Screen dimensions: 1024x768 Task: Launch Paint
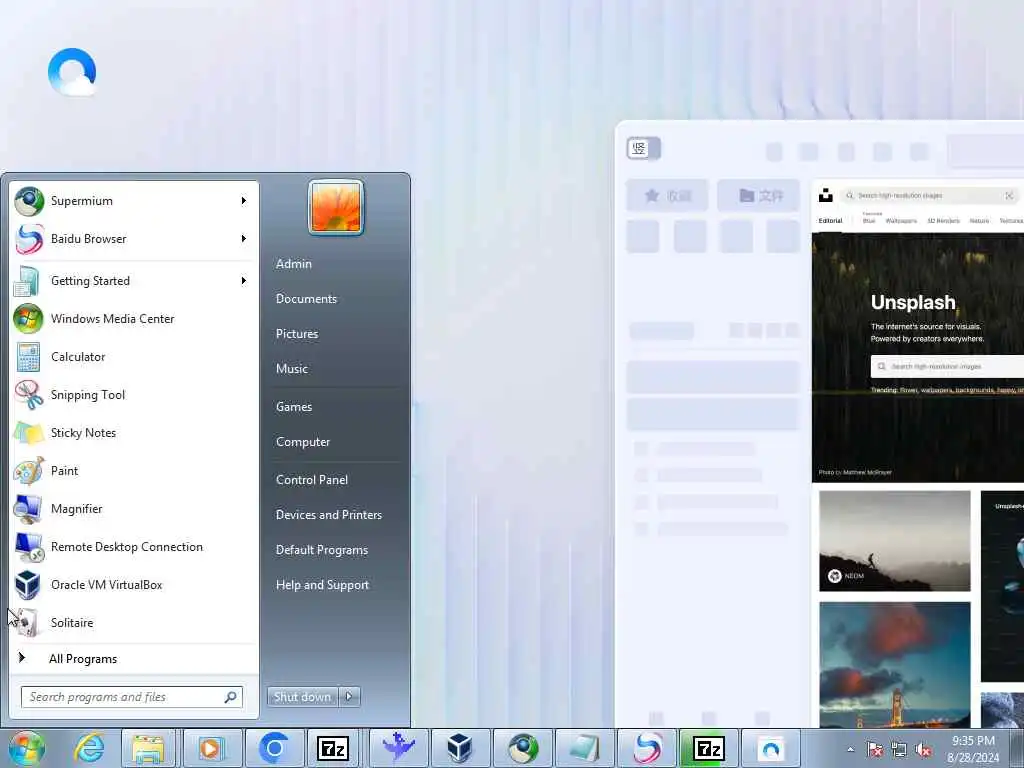tap(133, 471)
